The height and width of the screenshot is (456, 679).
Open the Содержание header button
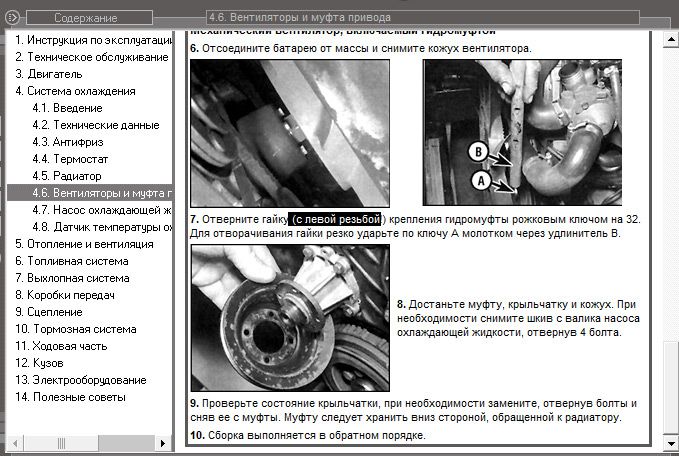pyautogui.click(x=90, y=18)
